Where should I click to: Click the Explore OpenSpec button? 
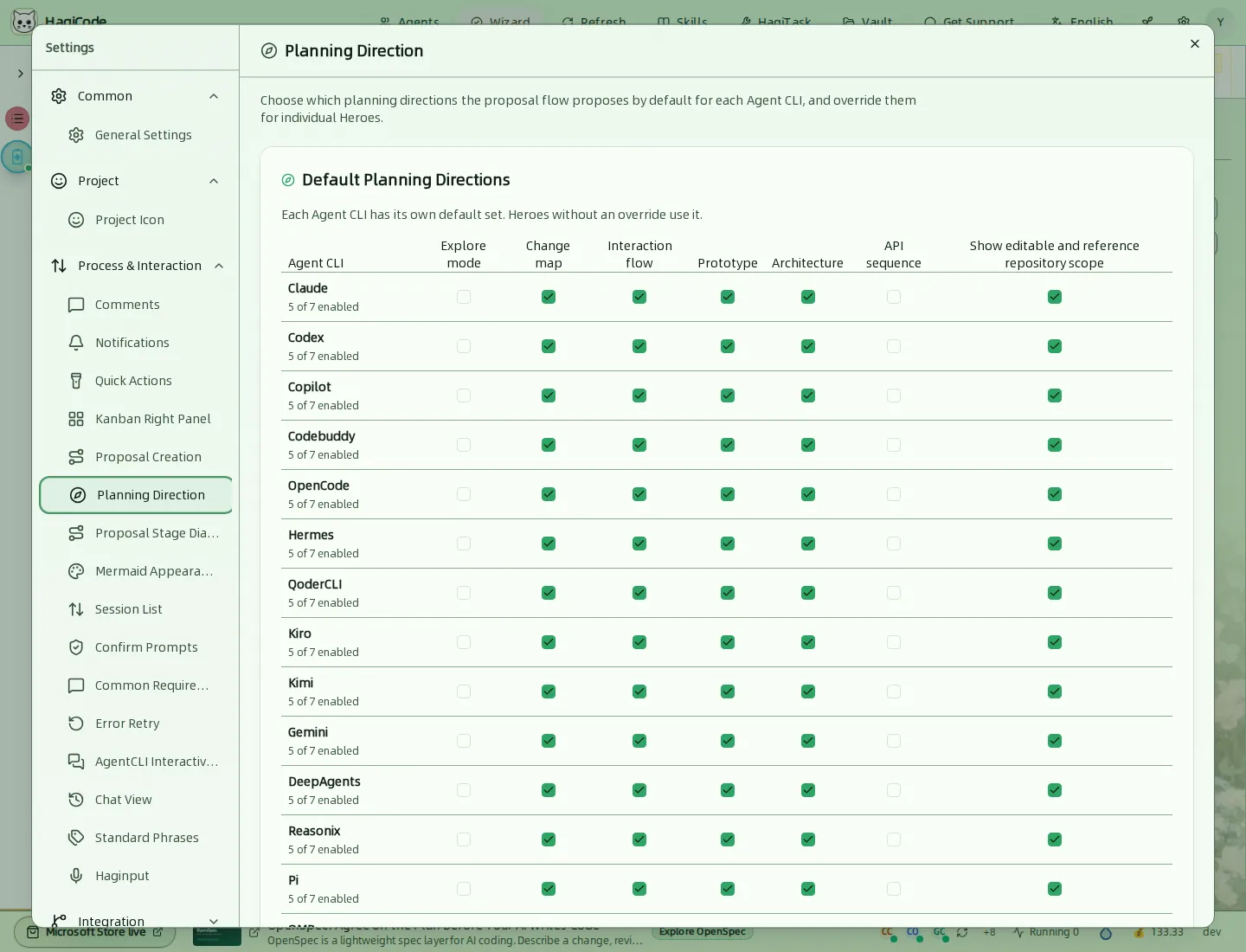[703, 932]
